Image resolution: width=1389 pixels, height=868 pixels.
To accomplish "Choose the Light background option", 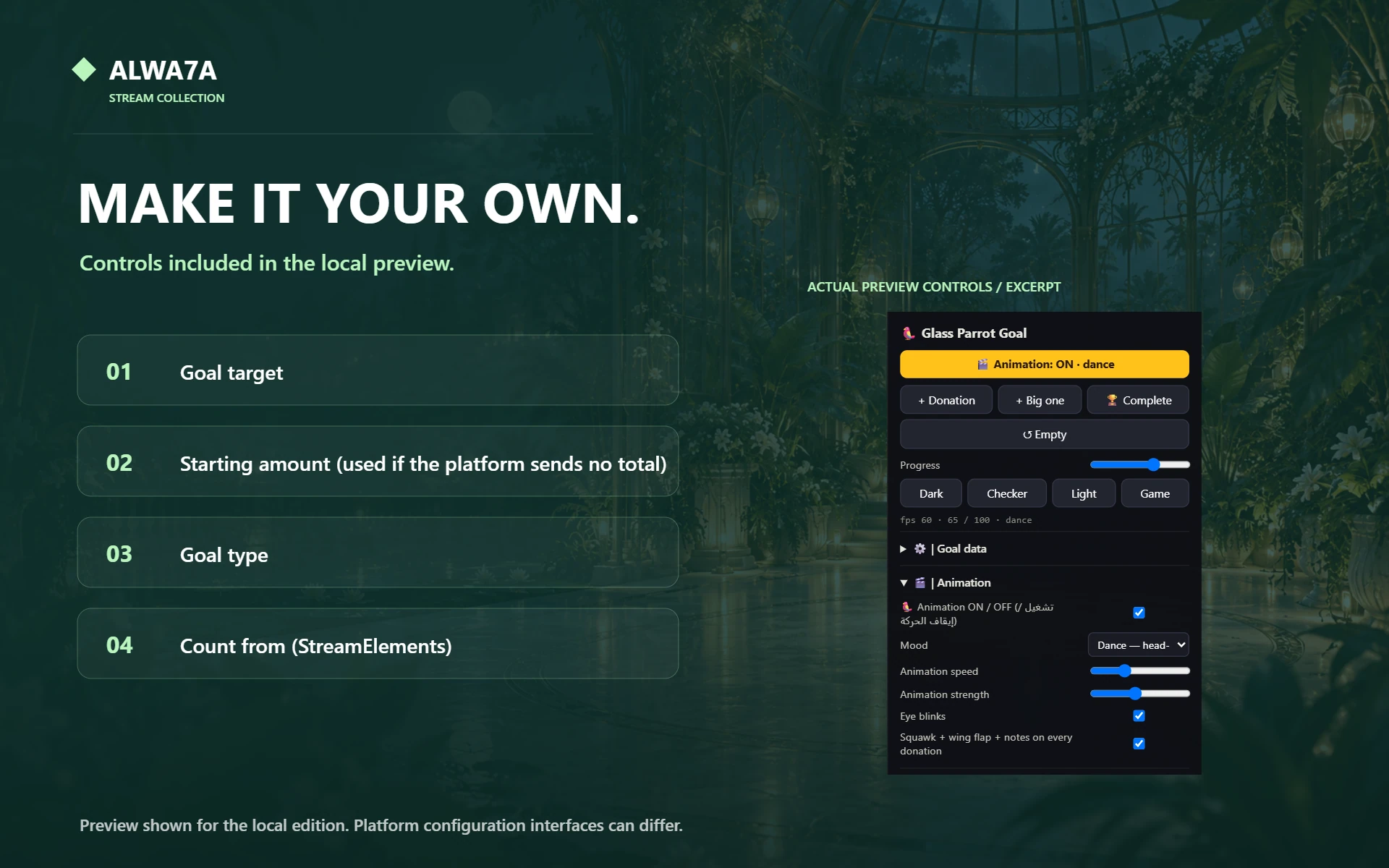I will (x=1083, y=493).
